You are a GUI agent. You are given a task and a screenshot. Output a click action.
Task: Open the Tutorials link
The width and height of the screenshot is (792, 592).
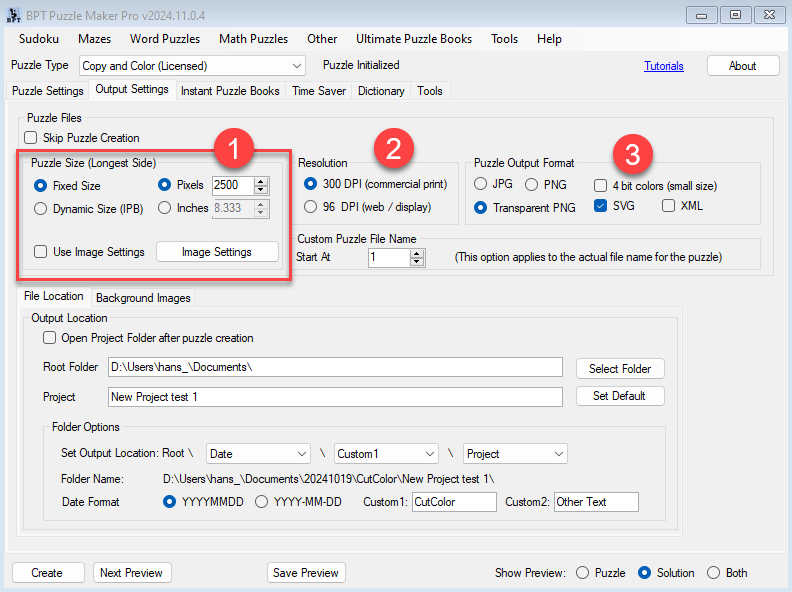pyautogui.click(x=664, y=66)
